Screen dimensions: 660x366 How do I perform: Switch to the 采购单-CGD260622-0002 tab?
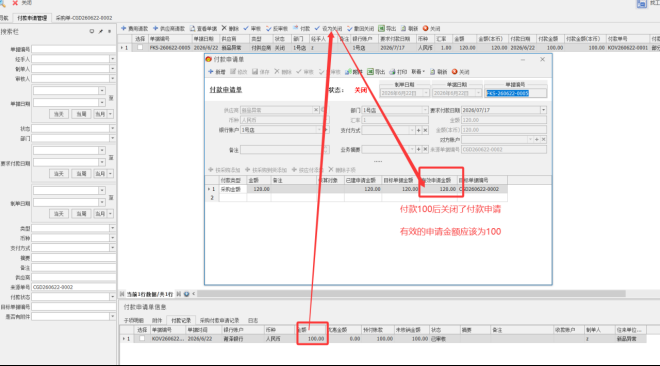pos(84,18)
